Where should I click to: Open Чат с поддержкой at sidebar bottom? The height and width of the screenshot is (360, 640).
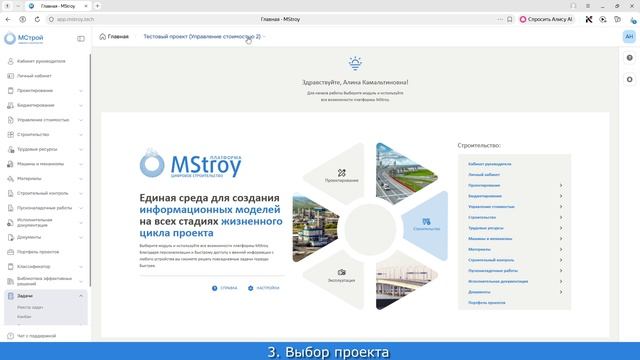tap(32, 336)
